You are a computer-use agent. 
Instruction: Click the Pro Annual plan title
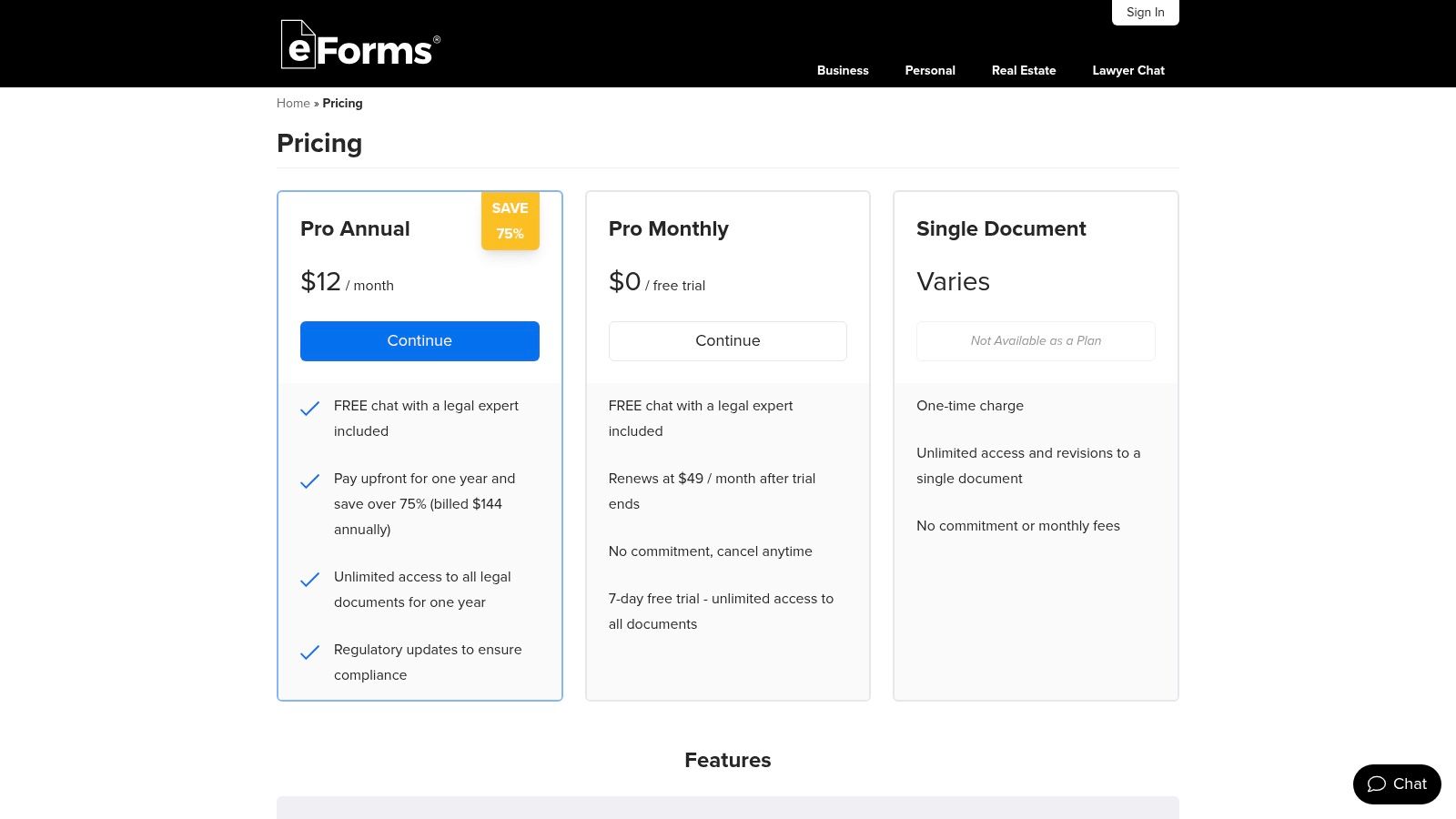[355, 228]
